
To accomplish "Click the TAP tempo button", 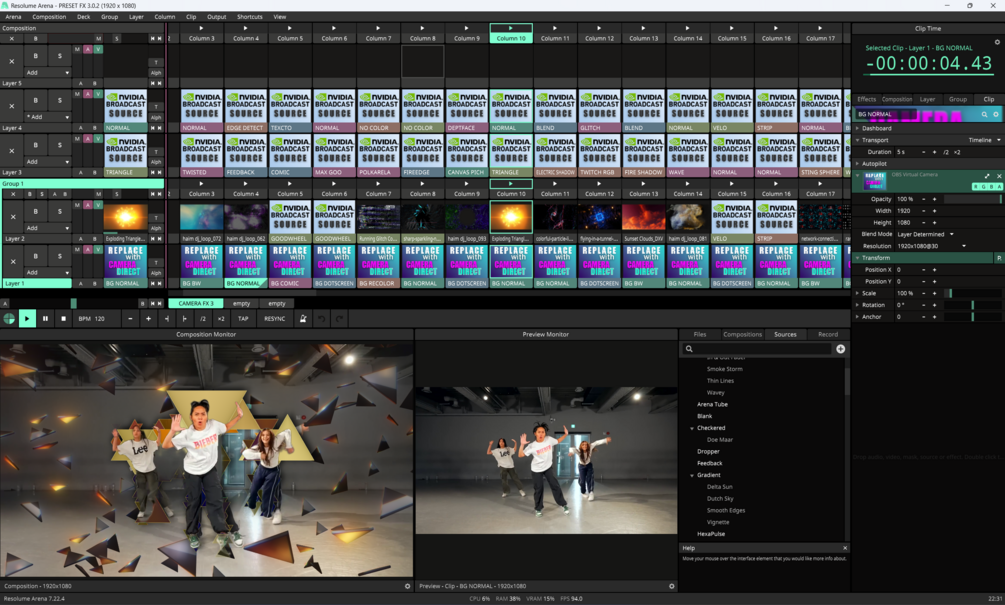I will point(243,319).
